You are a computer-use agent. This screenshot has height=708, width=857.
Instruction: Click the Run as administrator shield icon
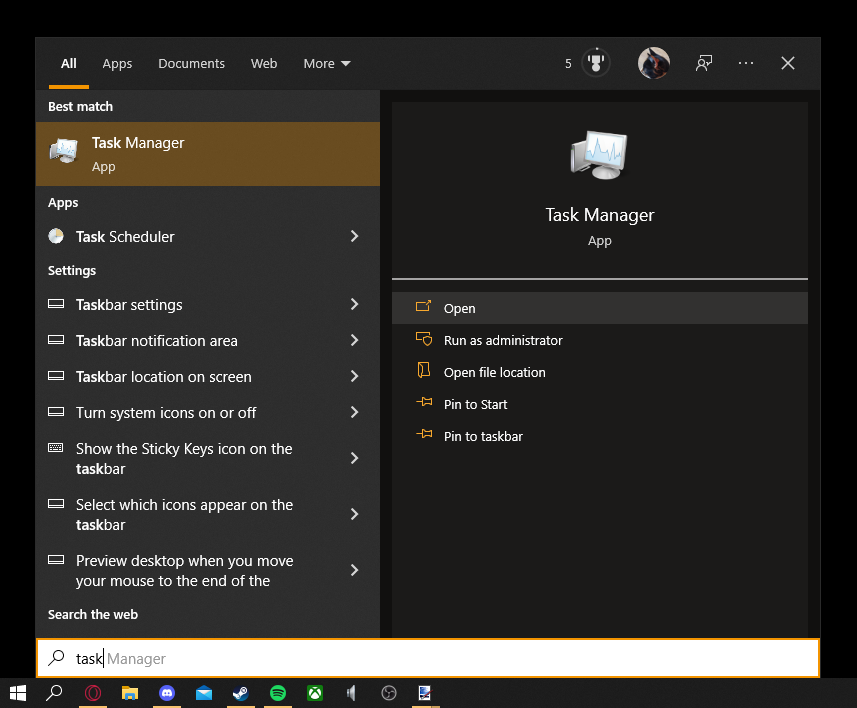pos(424,339)
